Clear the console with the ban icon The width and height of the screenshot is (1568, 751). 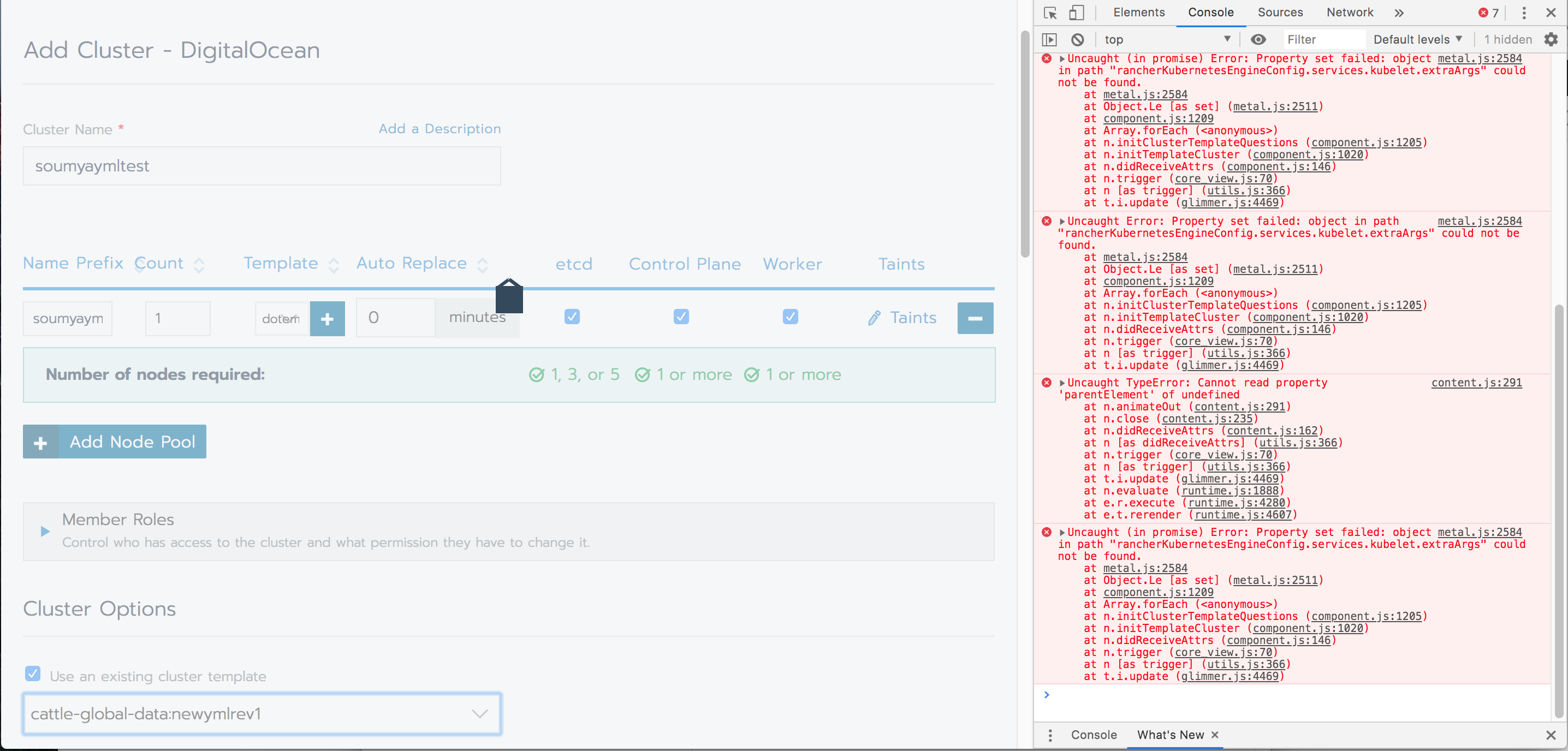point(1077,39)
